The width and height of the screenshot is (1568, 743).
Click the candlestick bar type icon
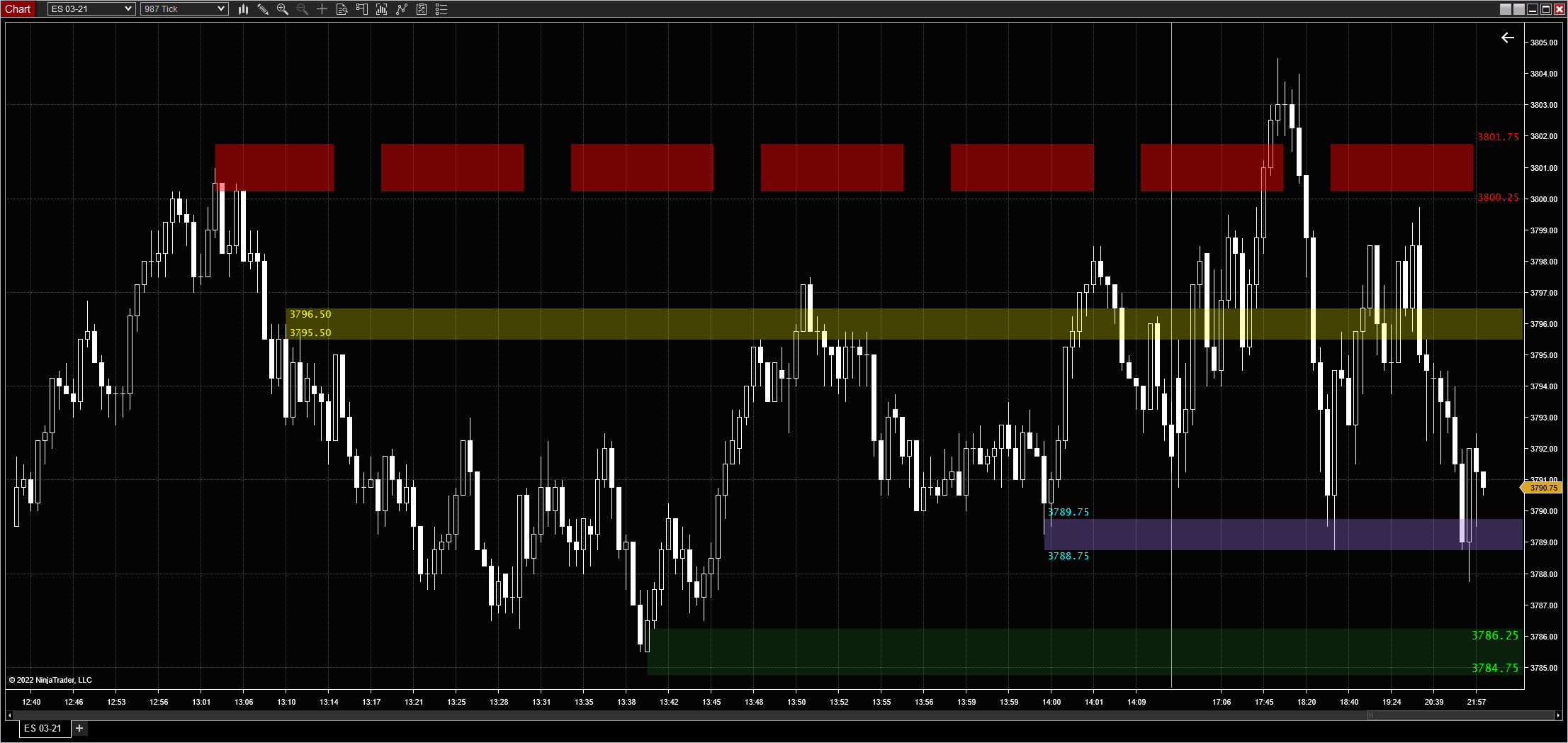pos(243,9)
